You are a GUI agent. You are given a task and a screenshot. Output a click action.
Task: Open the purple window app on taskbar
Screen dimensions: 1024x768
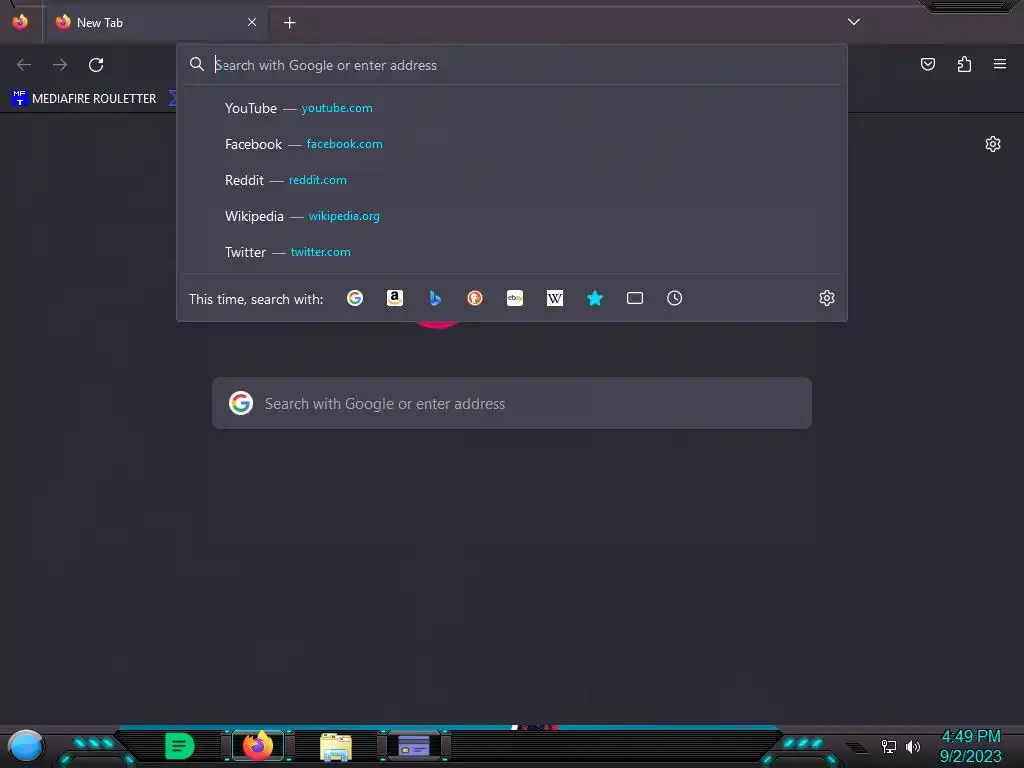pyautogui.click(x=414, y=746)
